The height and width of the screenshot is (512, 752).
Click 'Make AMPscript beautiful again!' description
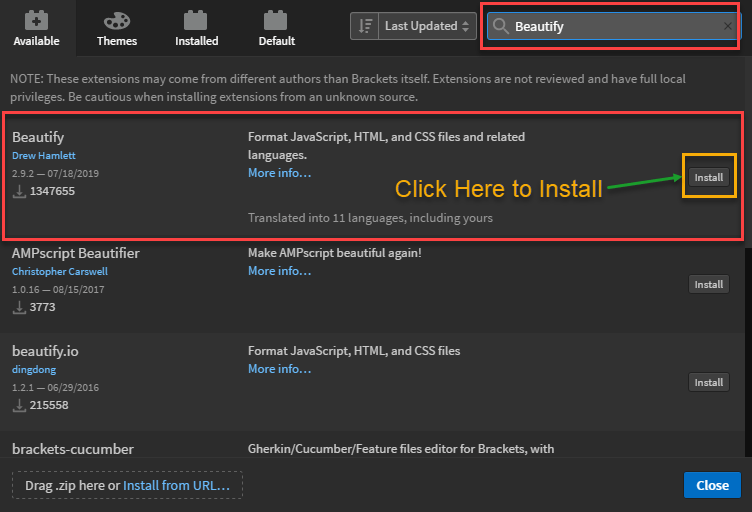pyautogui.click(x=335, y=253)
